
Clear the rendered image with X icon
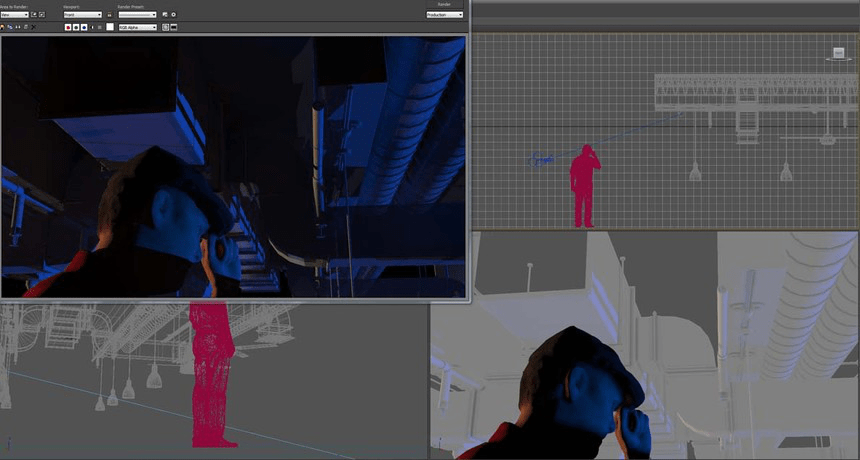[33, 27]
